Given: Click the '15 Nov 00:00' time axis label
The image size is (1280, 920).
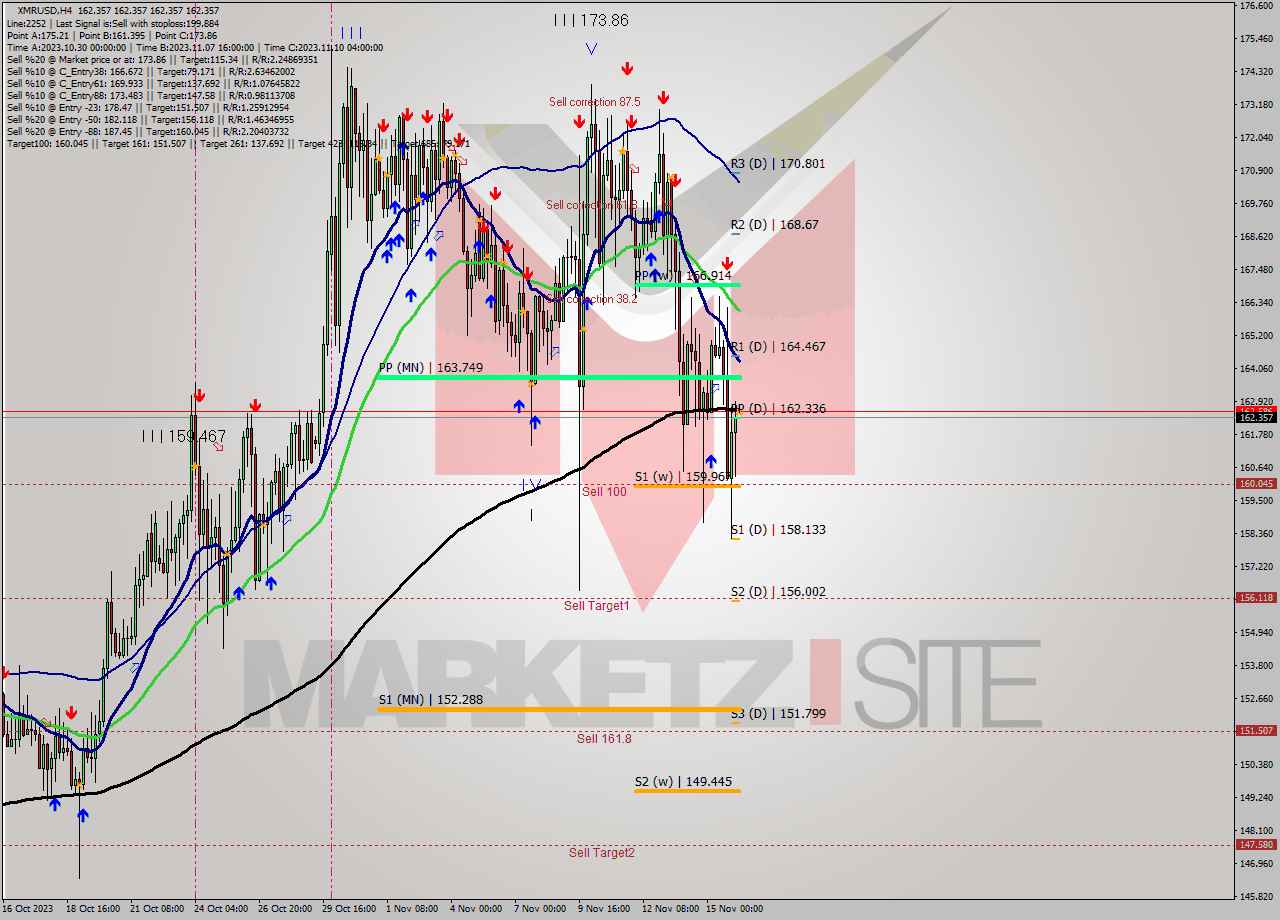Looking at the screenshot, I should pos(736,909).
